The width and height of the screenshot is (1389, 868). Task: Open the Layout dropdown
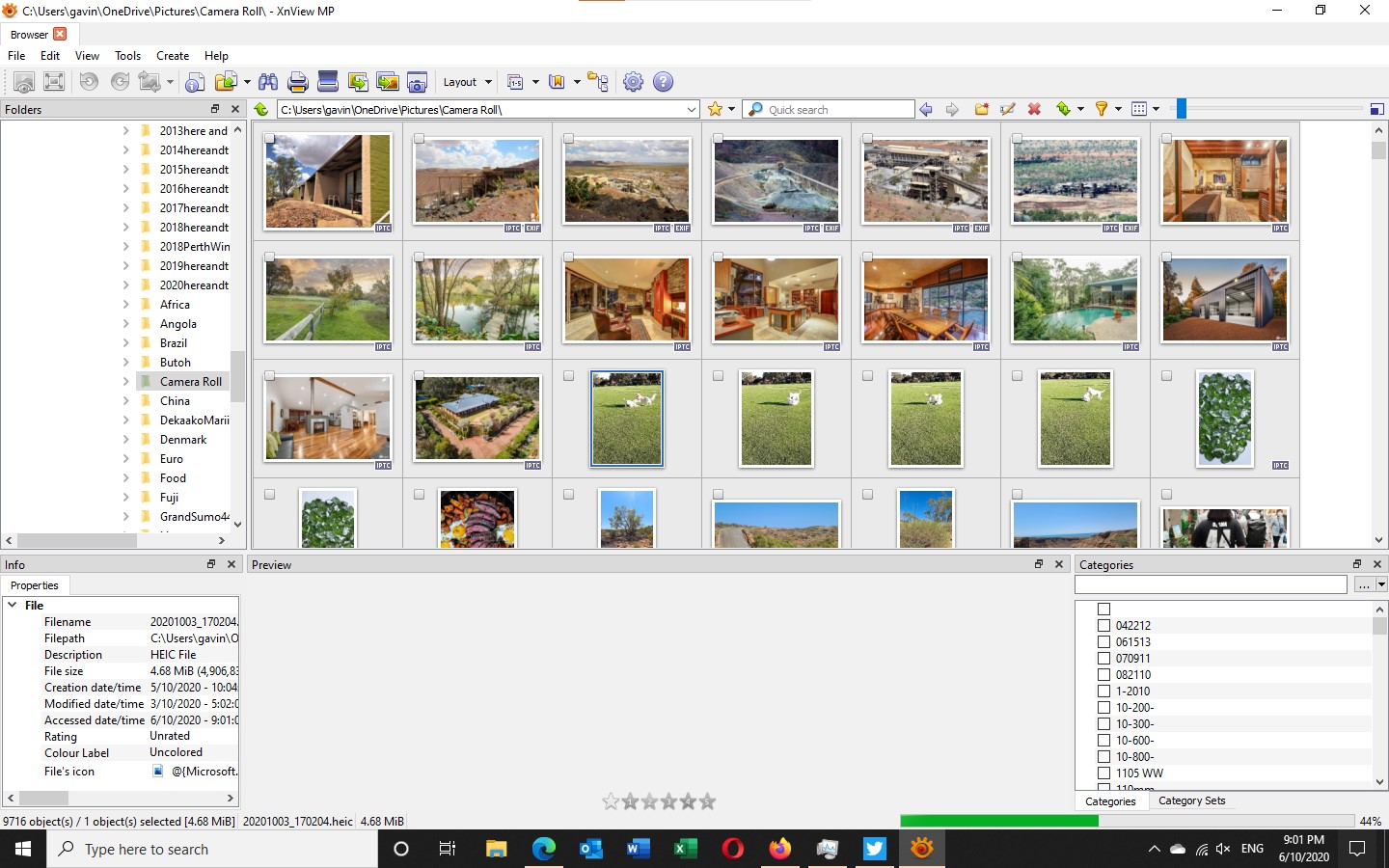point(467,82)
